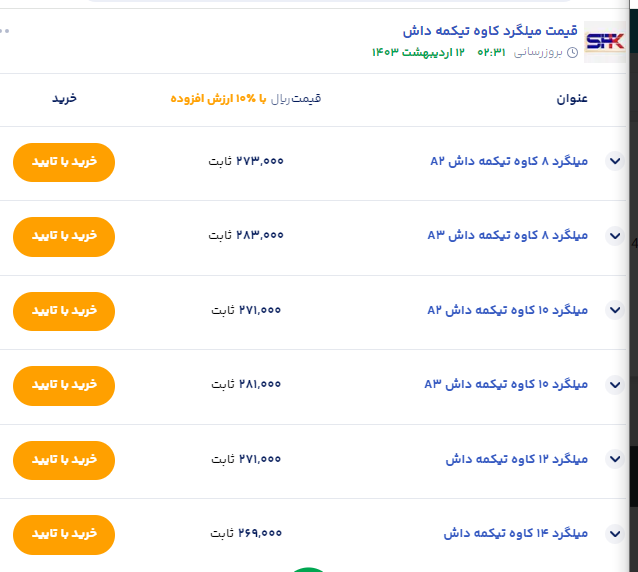
Task: Open the میلگرد 14 کاوه تیکمه داش link
Action: click(x=517, y=534)
